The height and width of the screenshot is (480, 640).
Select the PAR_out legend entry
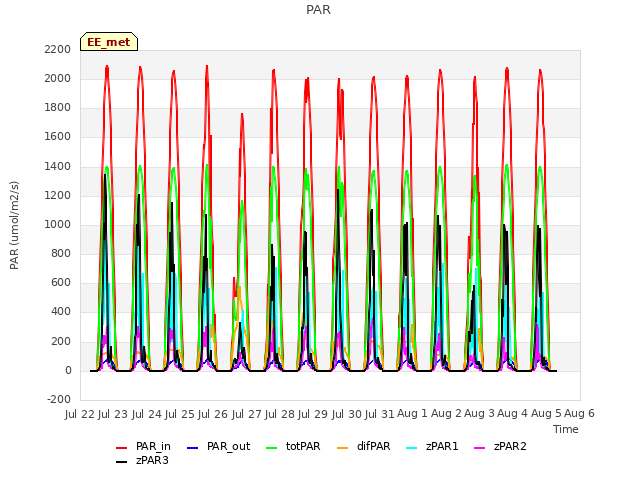(218, 447)
